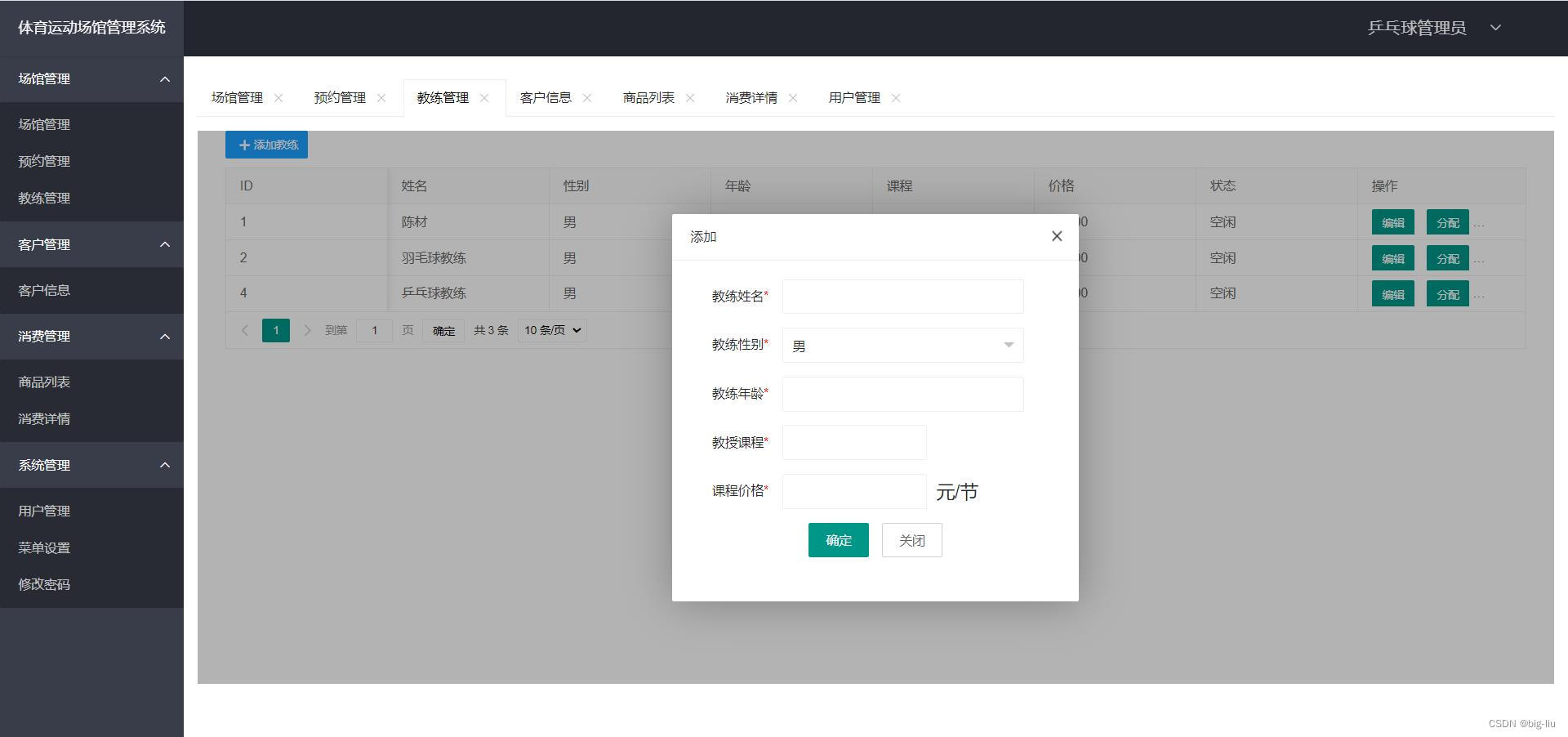Screen dimensions: 1568x737
Task: Open 预约管理 in sidebar
Action: (91, 161)
